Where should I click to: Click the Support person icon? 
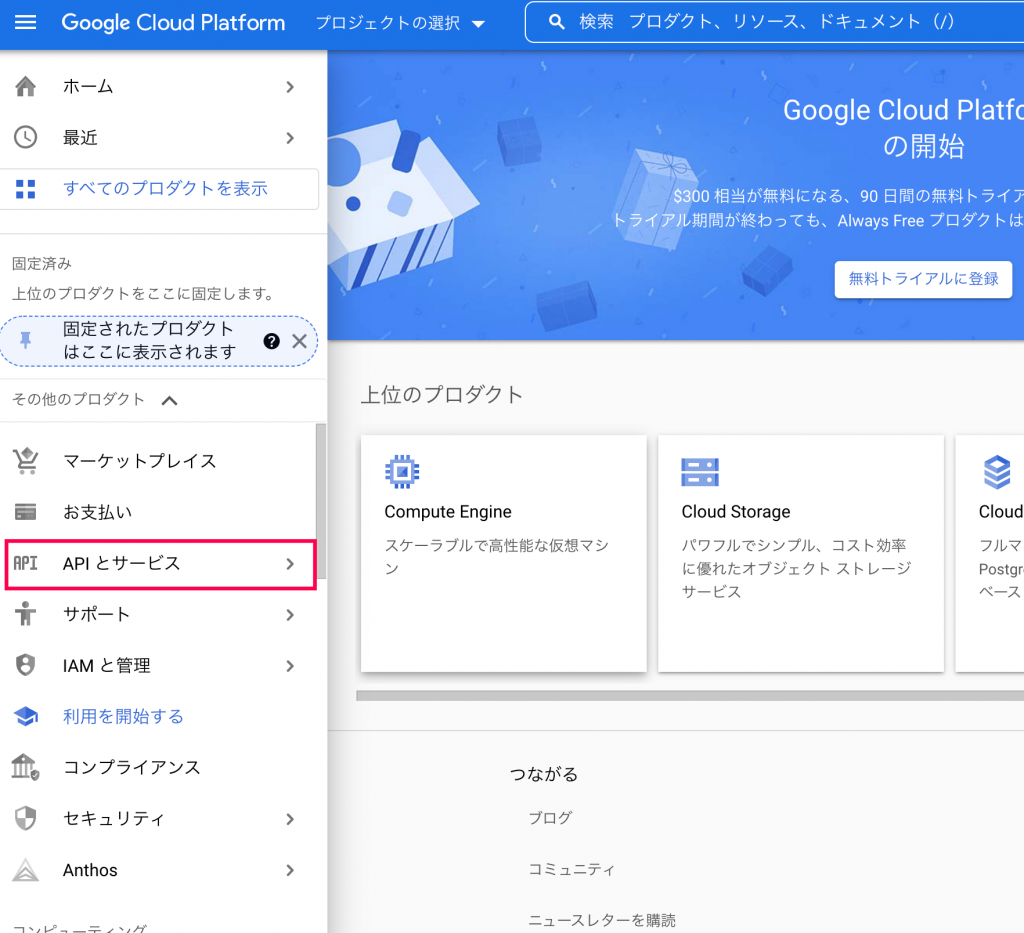click(25, 614)
